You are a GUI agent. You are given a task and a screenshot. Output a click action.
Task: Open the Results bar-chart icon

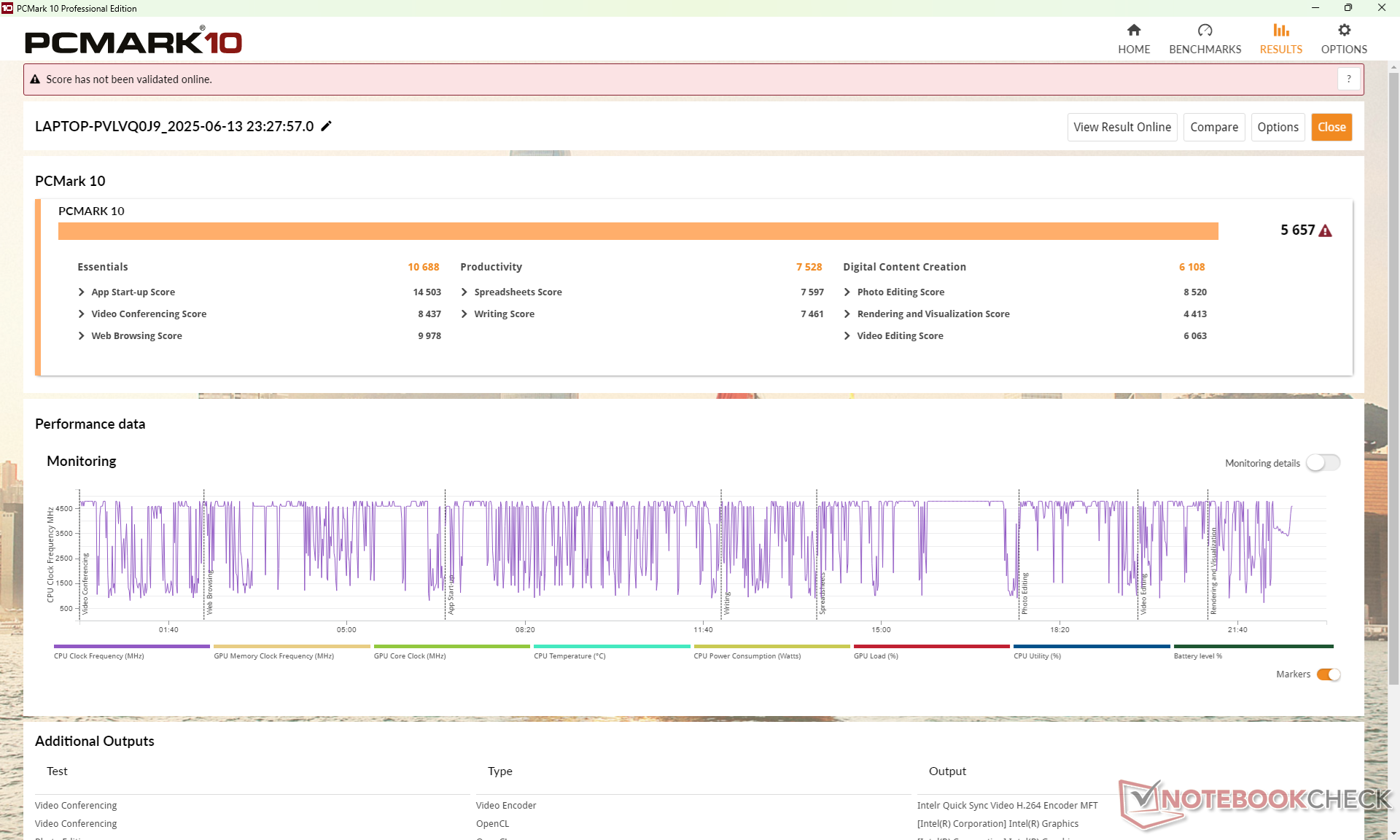[1280, 30]
